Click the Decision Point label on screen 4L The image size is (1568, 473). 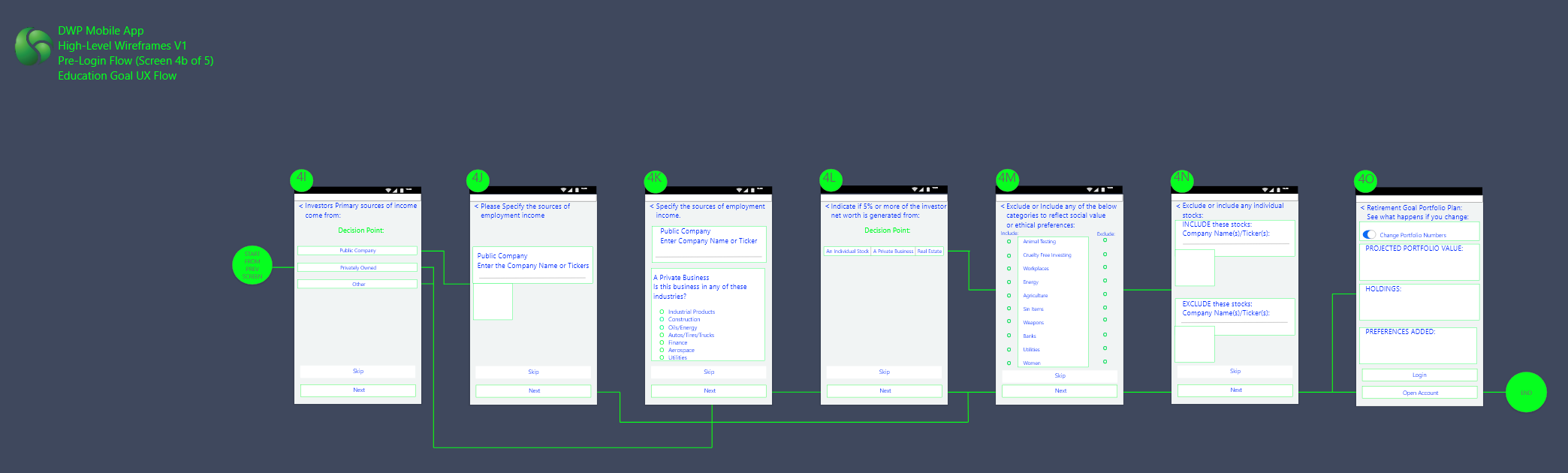coord(887,230)
